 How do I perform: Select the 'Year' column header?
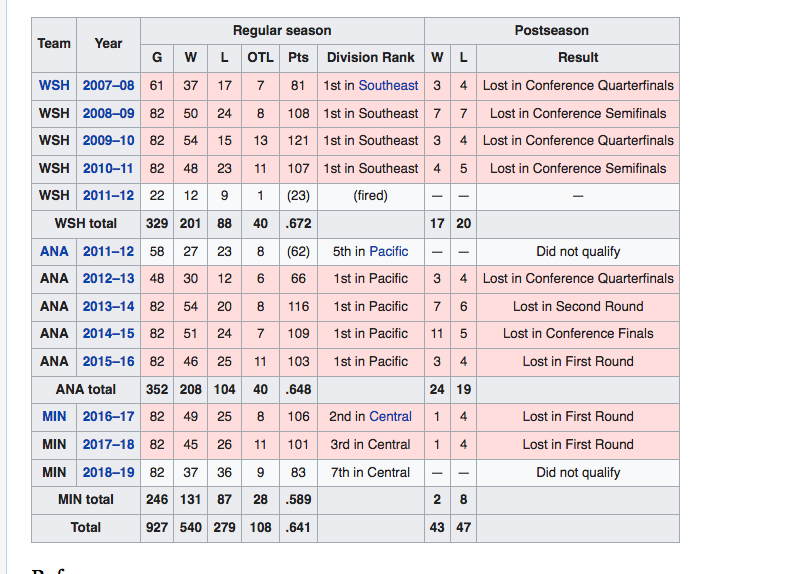click(108, 44)
